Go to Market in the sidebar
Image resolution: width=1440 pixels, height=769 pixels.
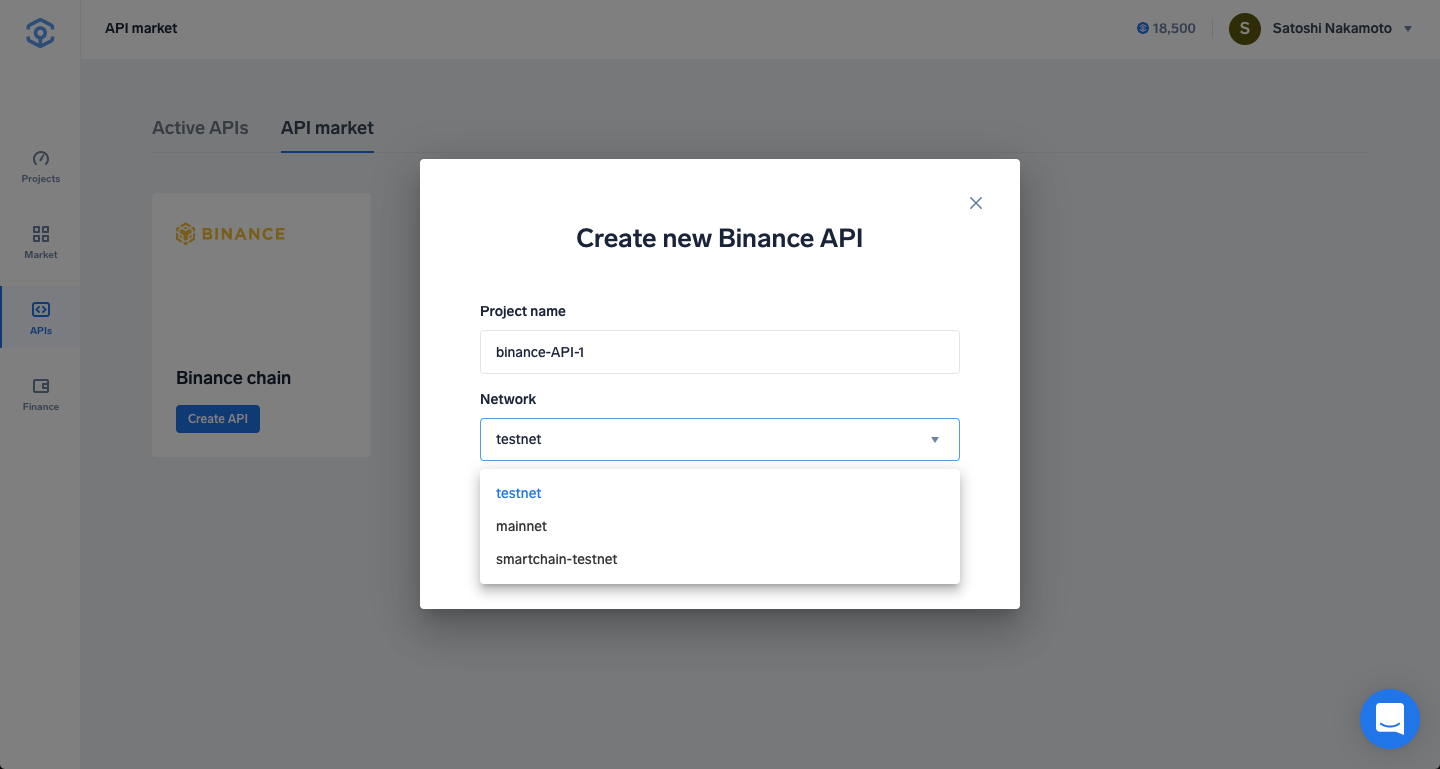tap(41, 234)
